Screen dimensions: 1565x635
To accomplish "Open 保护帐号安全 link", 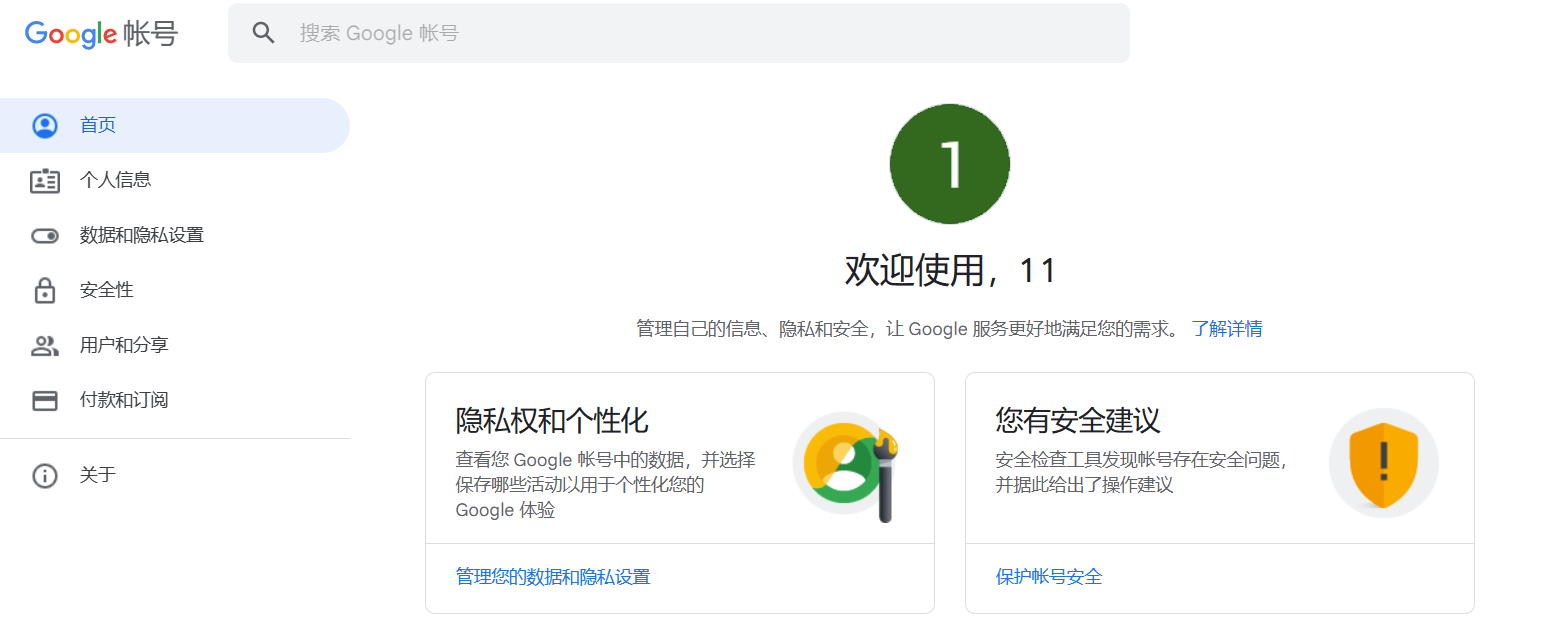I will point(1049,577).
